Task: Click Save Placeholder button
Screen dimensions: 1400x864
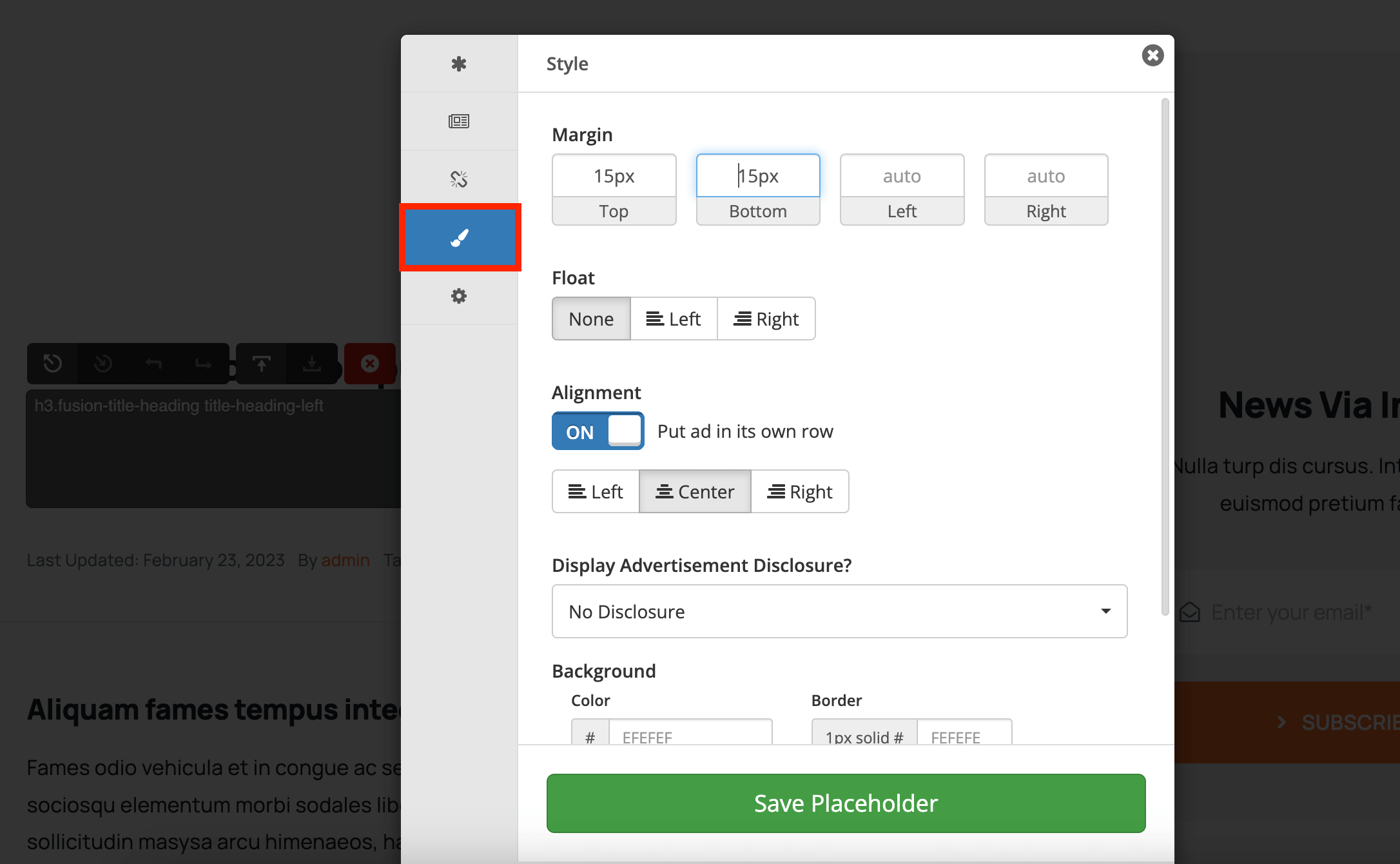Action: coord(846,803)
